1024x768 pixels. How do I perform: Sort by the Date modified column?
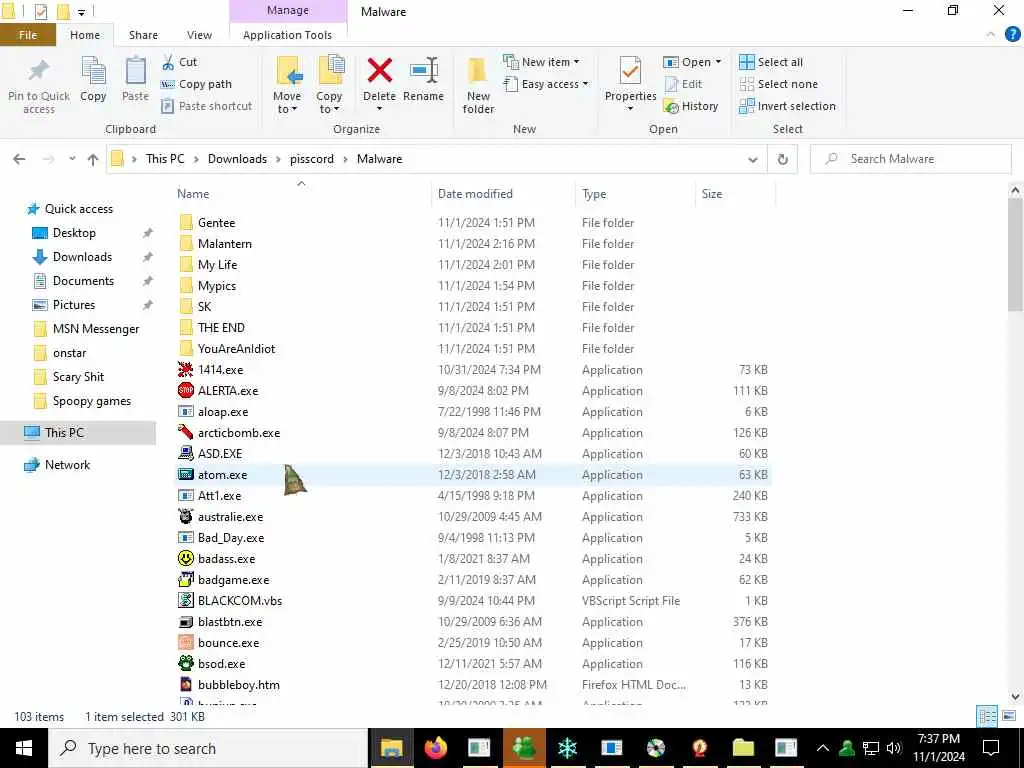pos(475,194)
